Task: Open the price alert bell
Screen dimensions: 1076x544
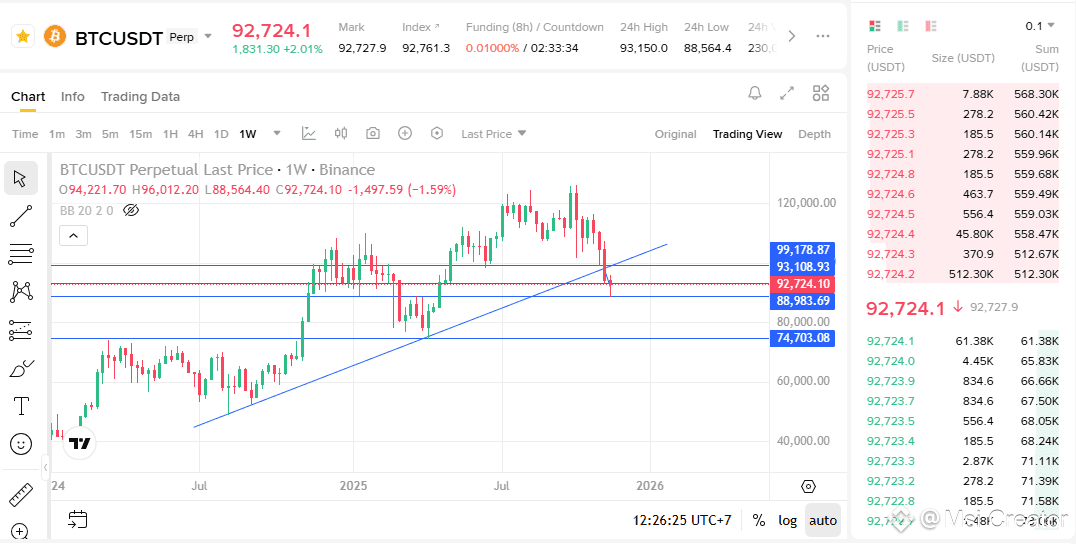Action: (755, 93)
